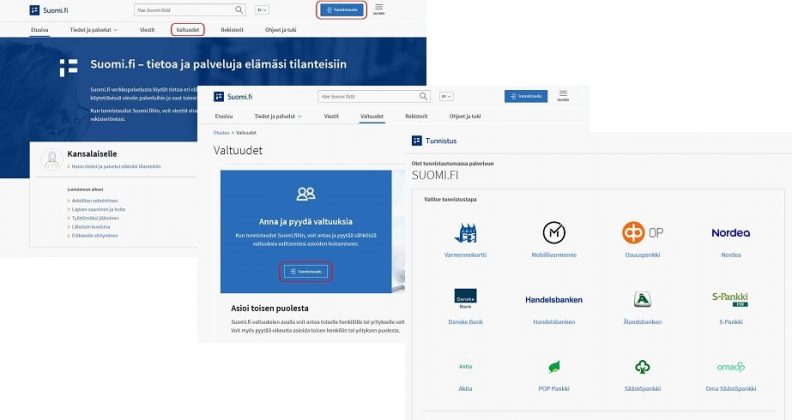The image size is (792, 420).
Task: Open the FI language dropdown on the home page
Action: tap(262, 10)
